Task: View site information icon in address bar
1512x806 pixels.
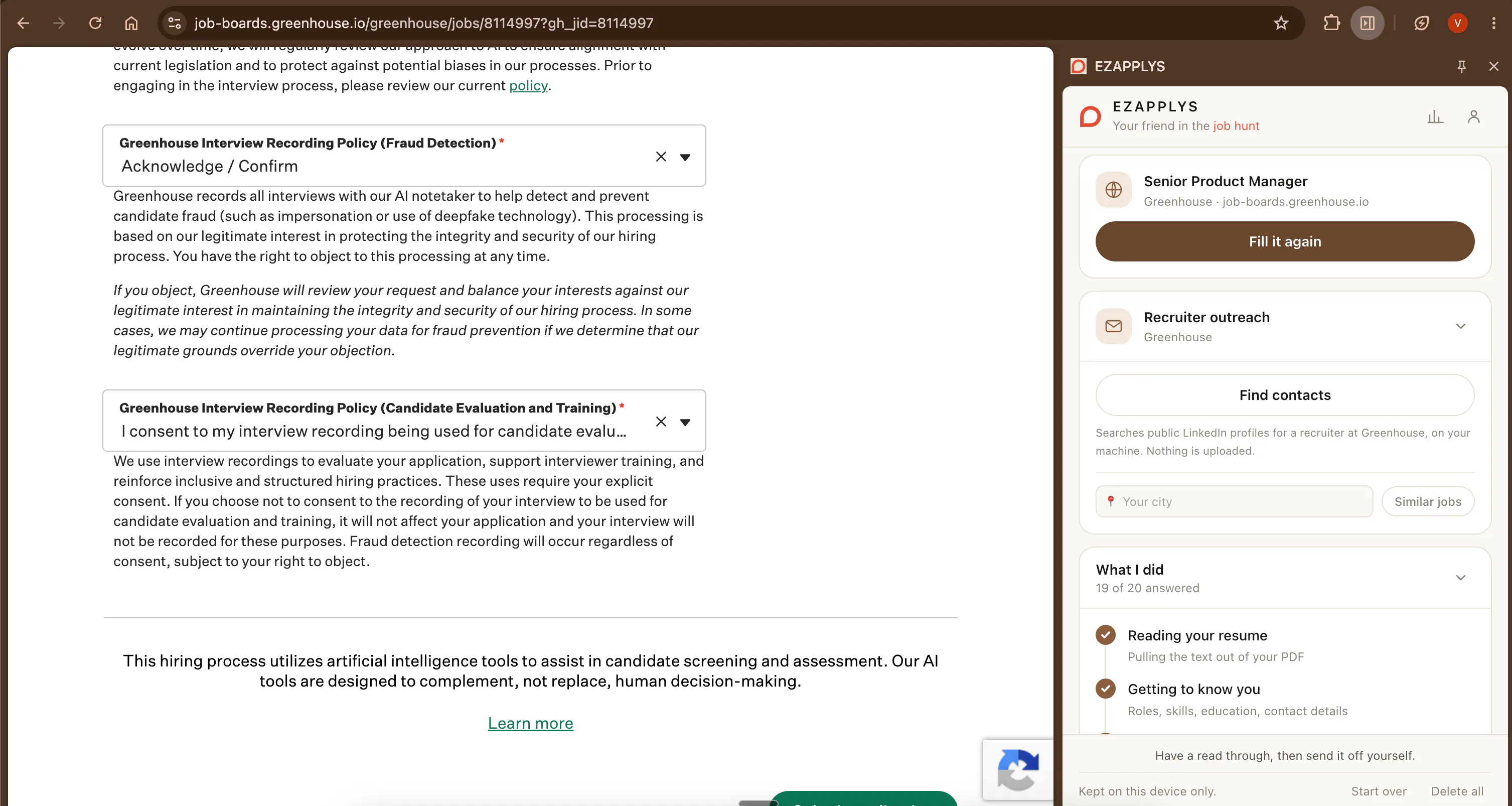Action: pyautogui.click(x=174, y=23)
